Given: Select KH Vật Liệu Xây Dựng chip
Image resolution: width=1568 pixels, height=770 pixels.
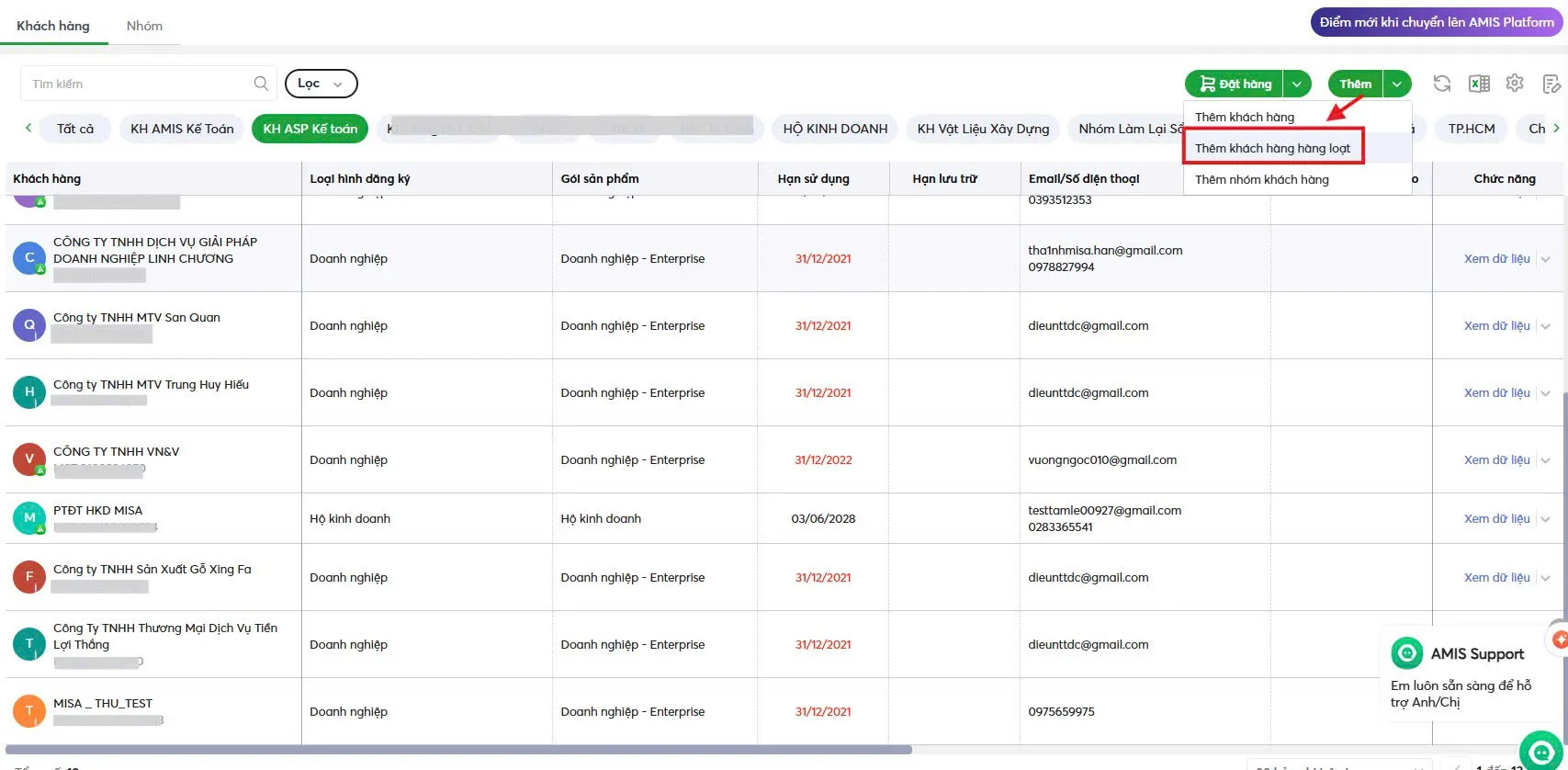Looking at the screenshot, I should 983,129.
